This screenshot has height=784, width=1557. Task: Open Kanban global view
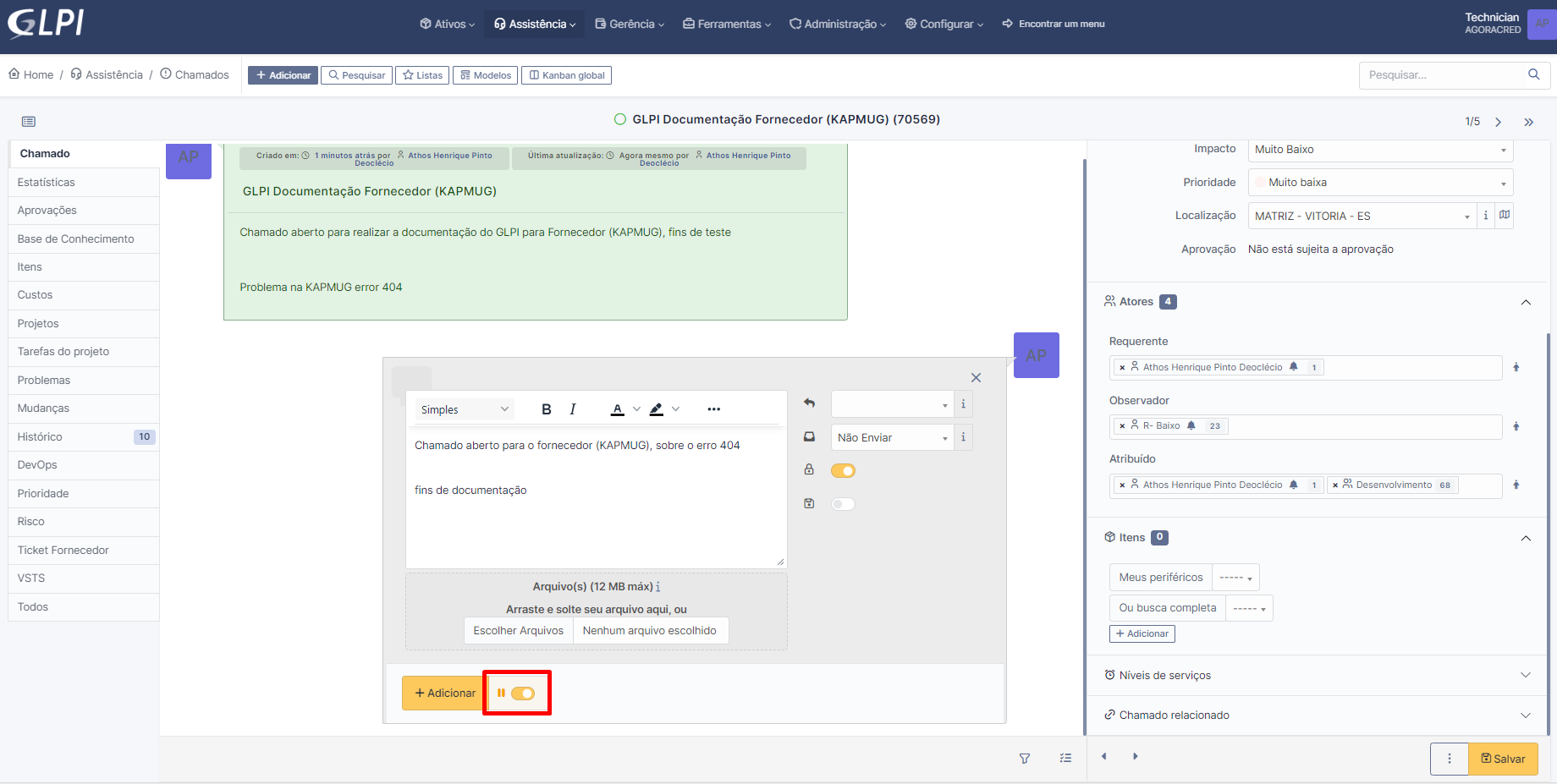click(x=566, y=75)
